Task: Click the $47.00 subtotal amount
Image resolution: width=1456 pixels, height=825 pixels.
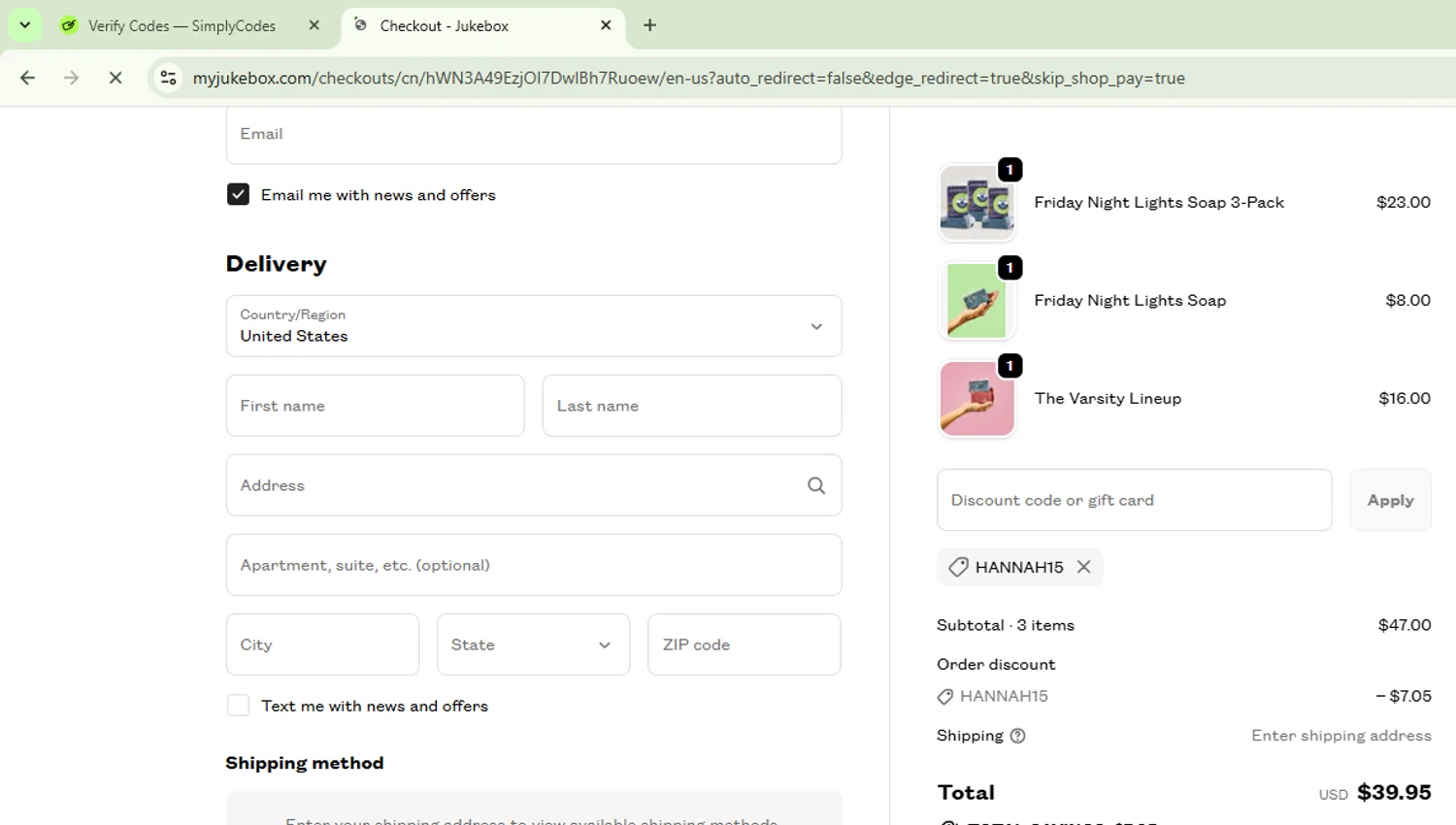Action: (1405, 625)
